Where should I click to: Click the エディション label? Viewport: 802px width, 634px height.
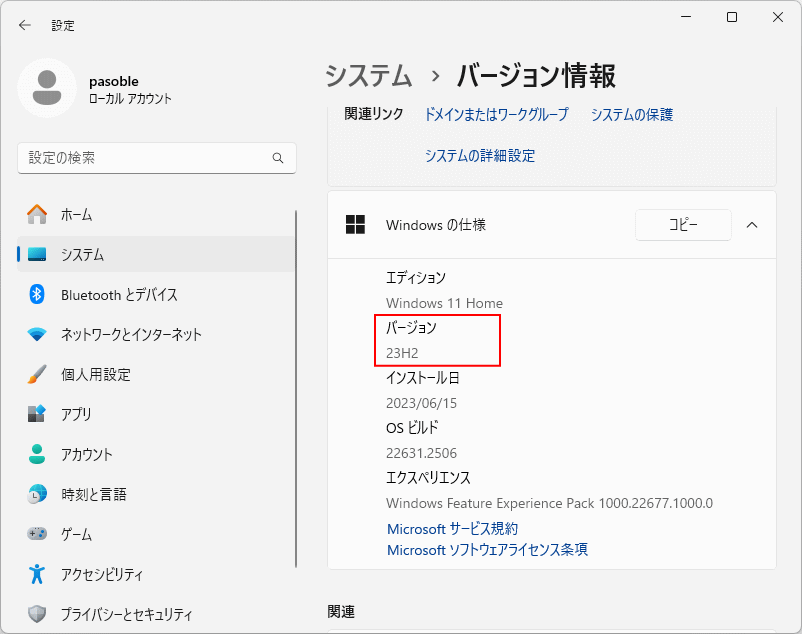(x=415, y=278)
